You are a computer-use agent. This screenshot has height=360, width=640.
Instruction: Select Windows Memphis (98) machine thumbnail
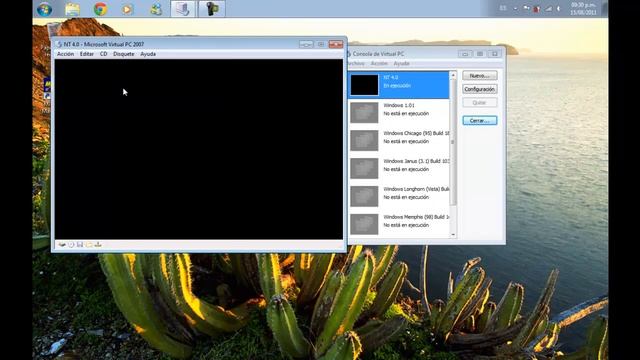click(x=364, y=224)
